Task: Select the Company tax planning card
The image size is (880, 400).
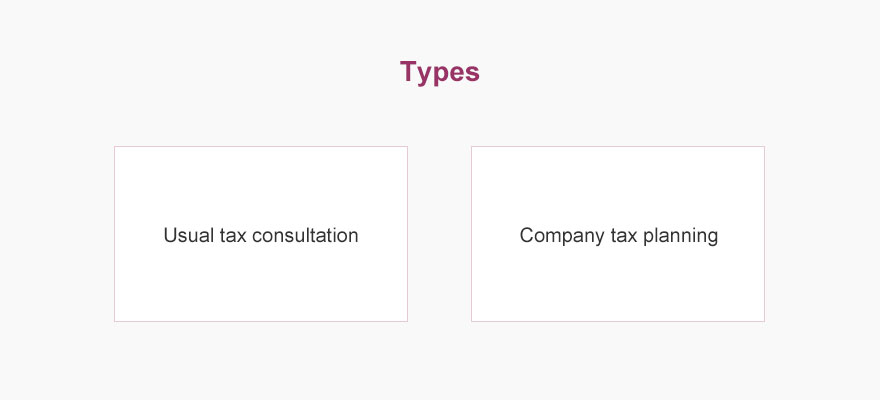Action: point(618,234)
